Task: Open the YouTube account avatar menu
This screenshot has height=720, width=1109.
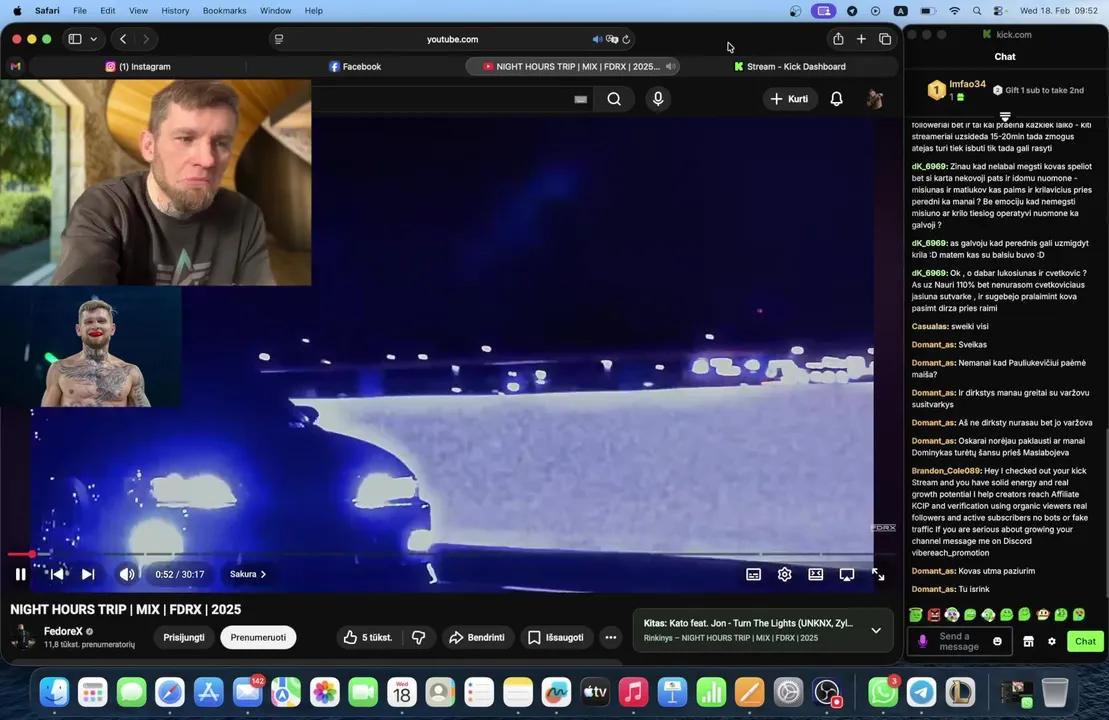Action: point(875,99)
